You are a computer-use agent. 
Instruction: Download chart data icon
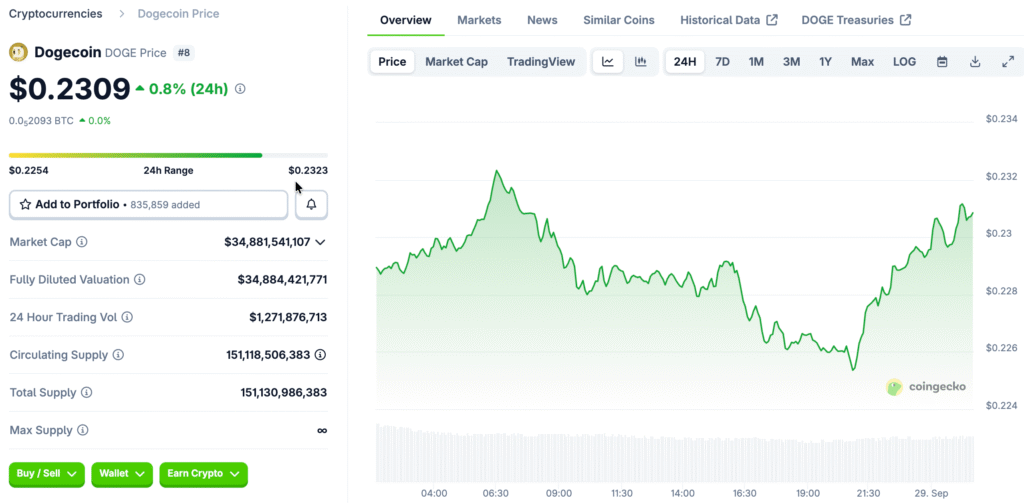pyautogui.click(x=975, y=62)
